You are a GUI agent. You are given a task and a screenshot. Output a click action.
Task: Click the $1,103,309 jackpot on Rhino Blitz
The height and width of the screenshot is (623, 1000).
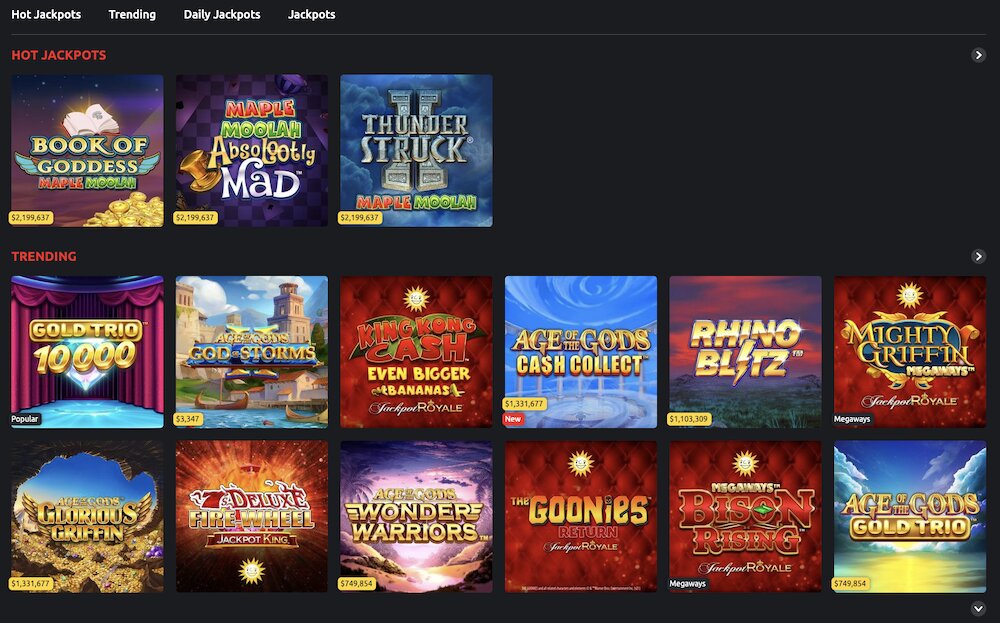click(x=689, y=419)
